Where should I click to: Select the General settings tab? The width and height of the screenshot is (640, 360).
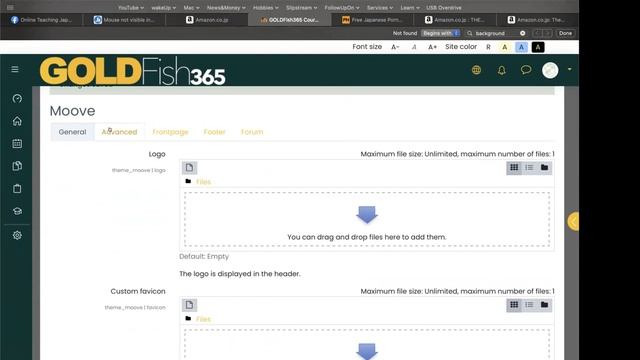tap(72, 132)
